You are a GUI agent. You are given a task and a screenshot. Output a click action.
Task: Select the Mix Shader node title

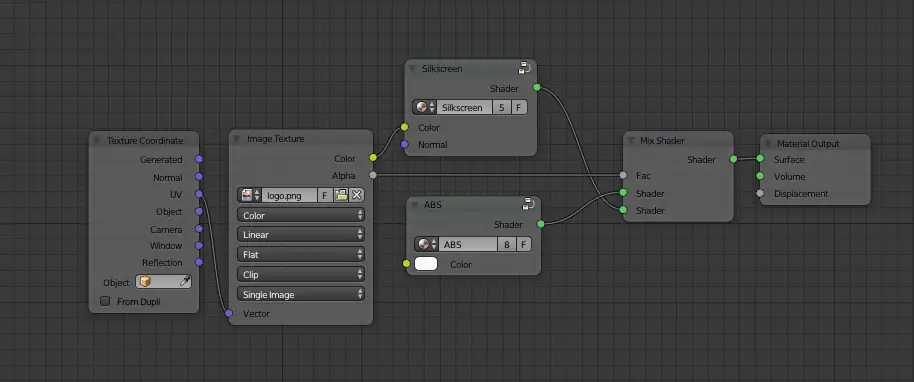(662, 141)
